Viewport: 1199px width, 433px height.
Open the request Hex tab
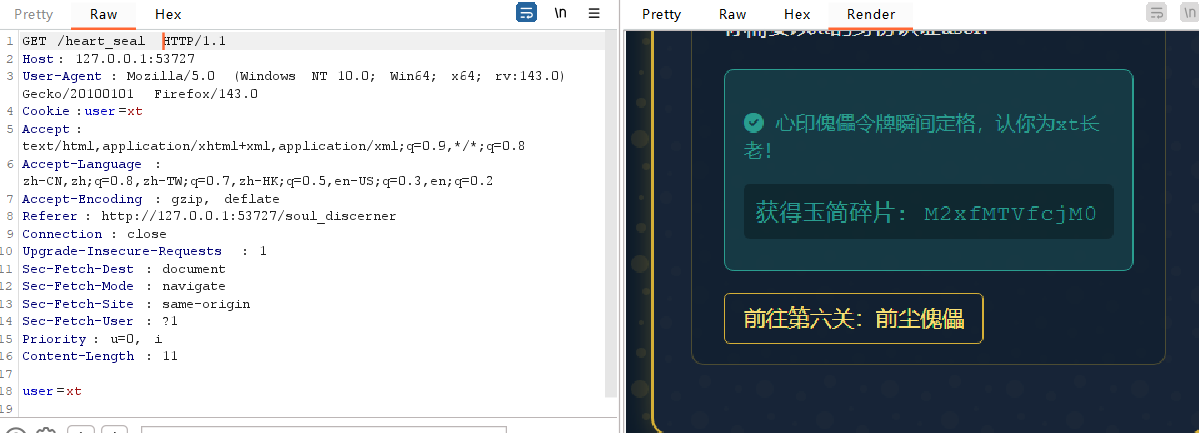[168, 15]
